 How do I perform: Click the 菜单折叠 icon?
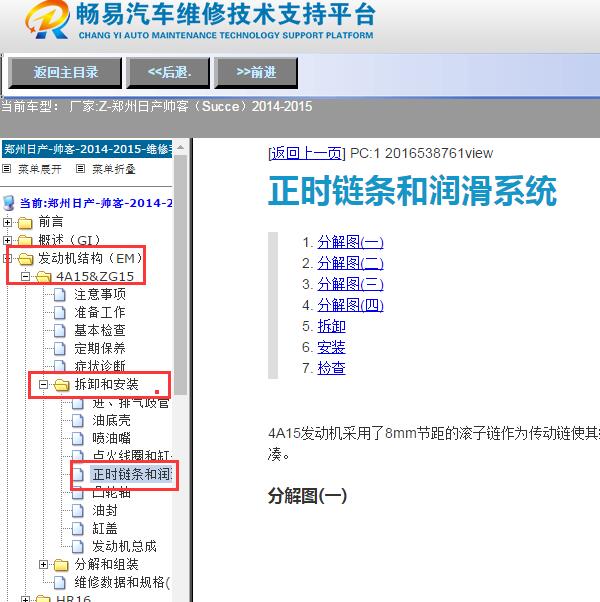click(80, 169)
